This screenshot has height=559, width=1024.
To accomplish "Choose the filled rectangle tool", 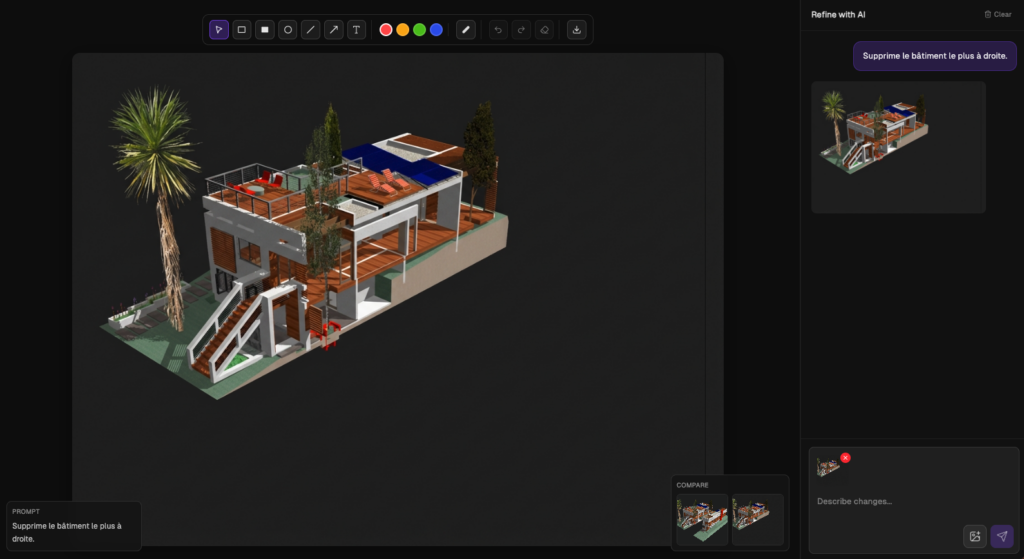I will click(x=265, y=30).
